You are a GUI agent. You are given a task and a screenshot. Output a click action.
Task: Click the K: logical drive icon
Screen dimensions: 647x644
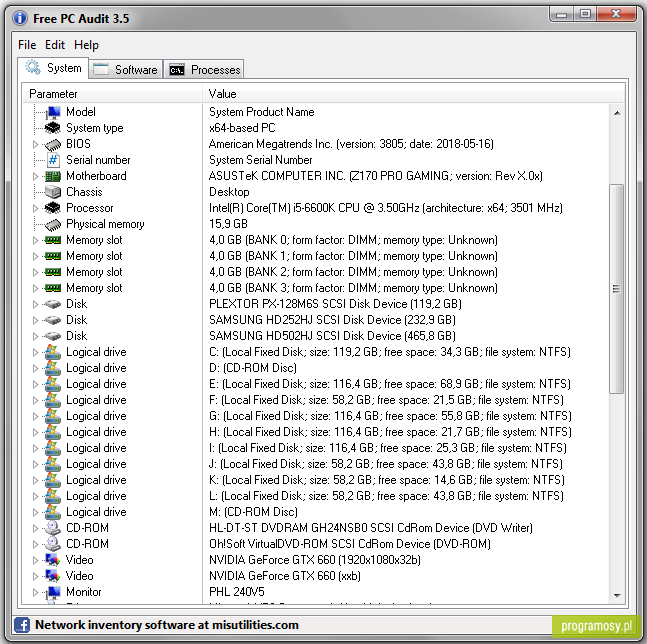[x=53, y=480]
